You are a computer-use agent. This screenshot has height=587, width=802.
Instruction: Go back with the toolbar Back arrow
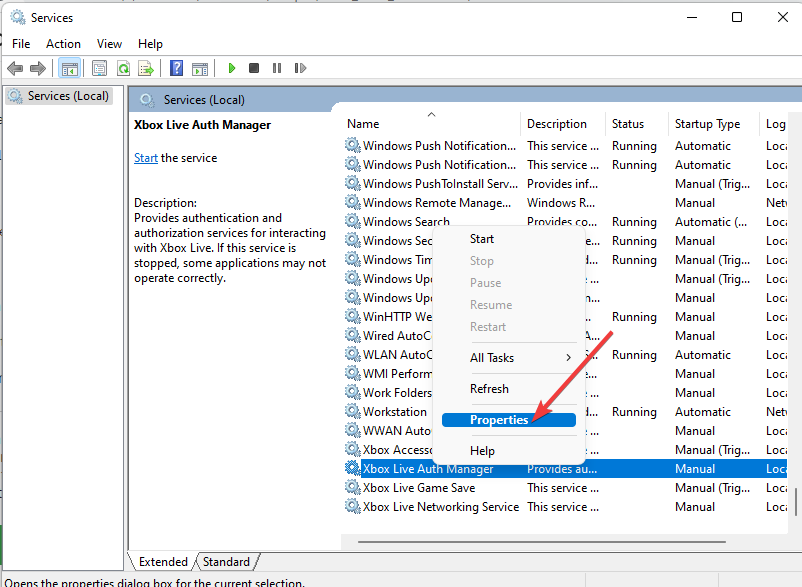tap(15, 68)
